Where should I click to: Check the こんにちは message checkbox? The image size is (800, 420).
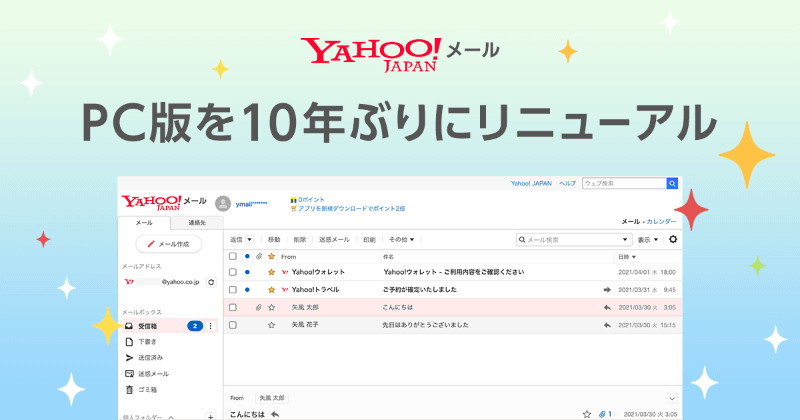tap(233, 307)
